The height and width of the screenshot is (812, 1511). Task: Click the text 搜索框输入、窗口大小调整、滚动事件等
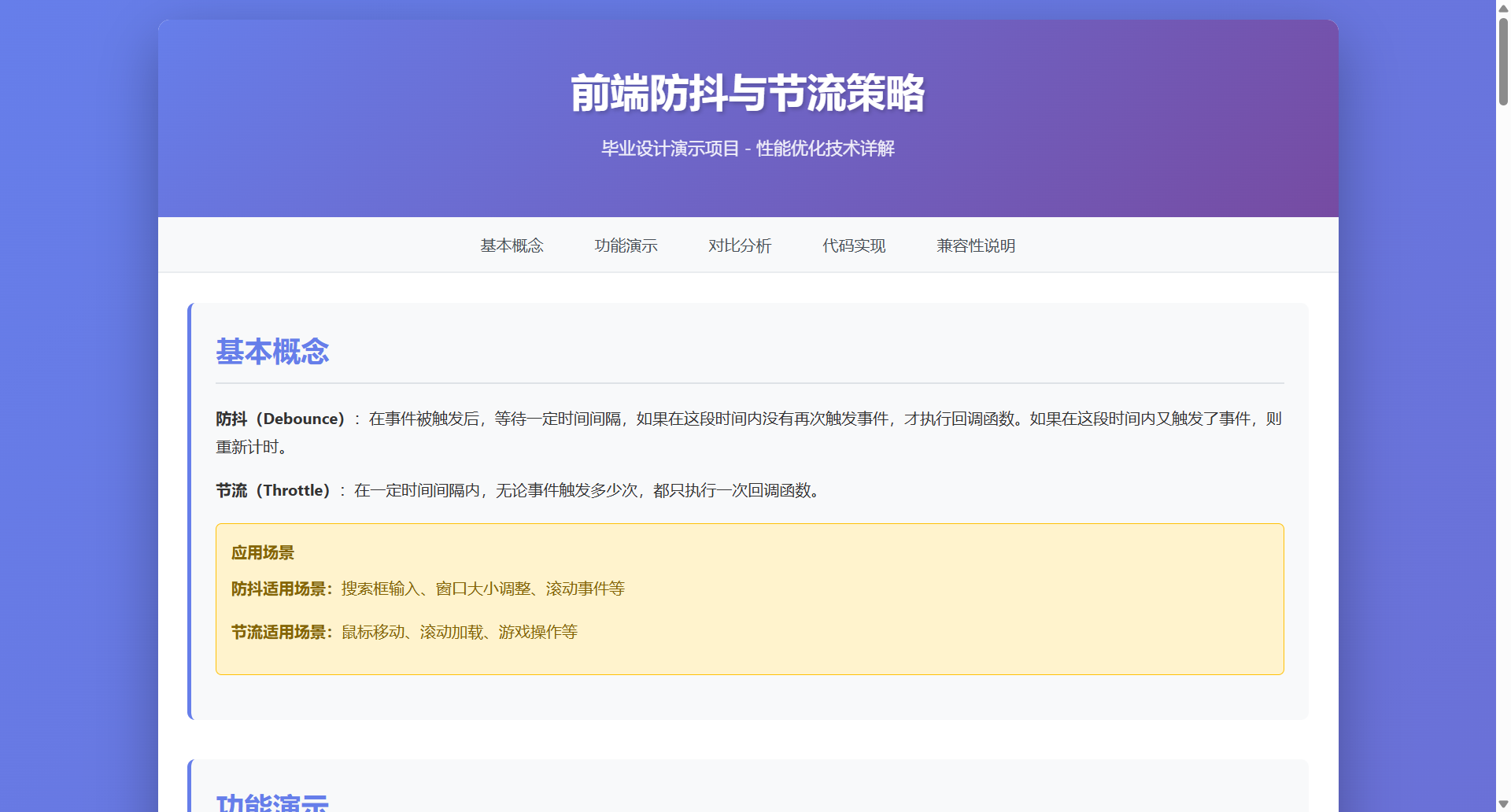(483, 589)
